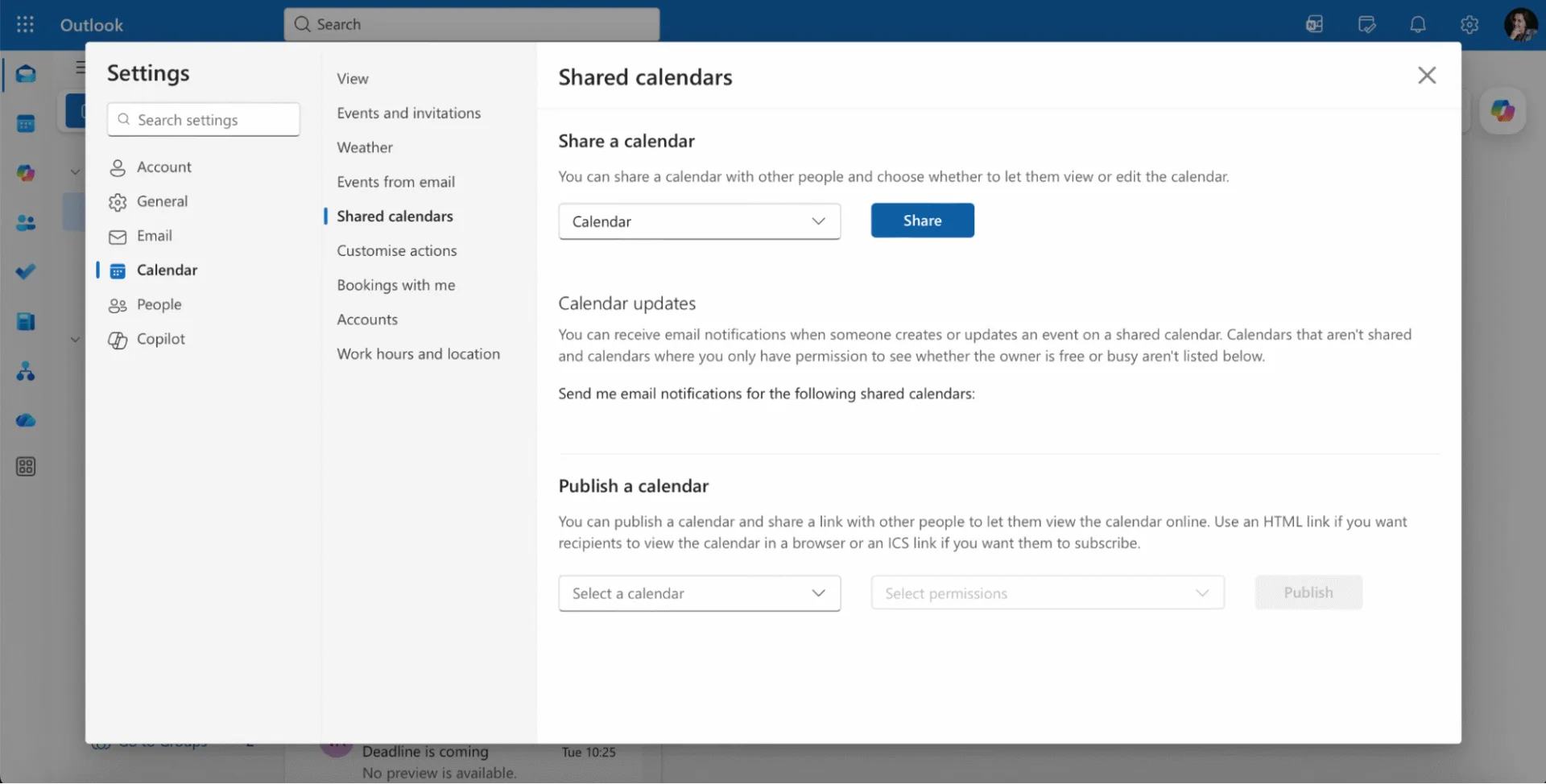Screen dimensions: 1546x784
Task: Launch Copilot from the left sidebar
Action: [26, 172]
